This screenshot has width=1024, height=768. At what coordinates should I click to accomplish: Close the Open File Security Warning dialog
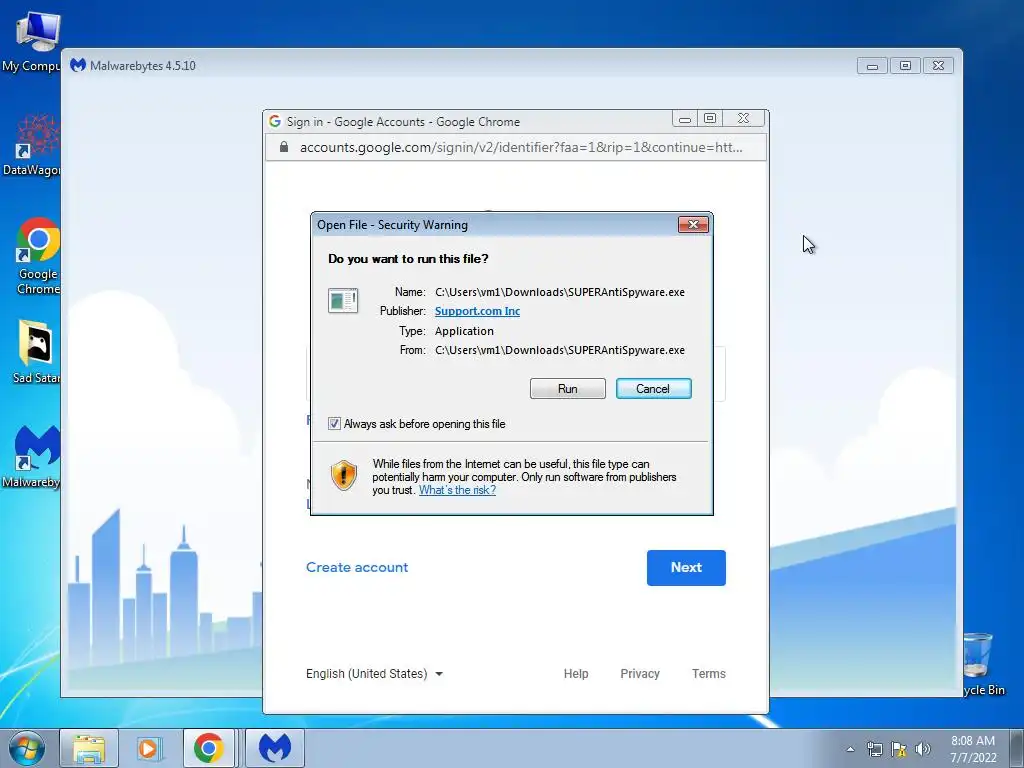point(693,225)
